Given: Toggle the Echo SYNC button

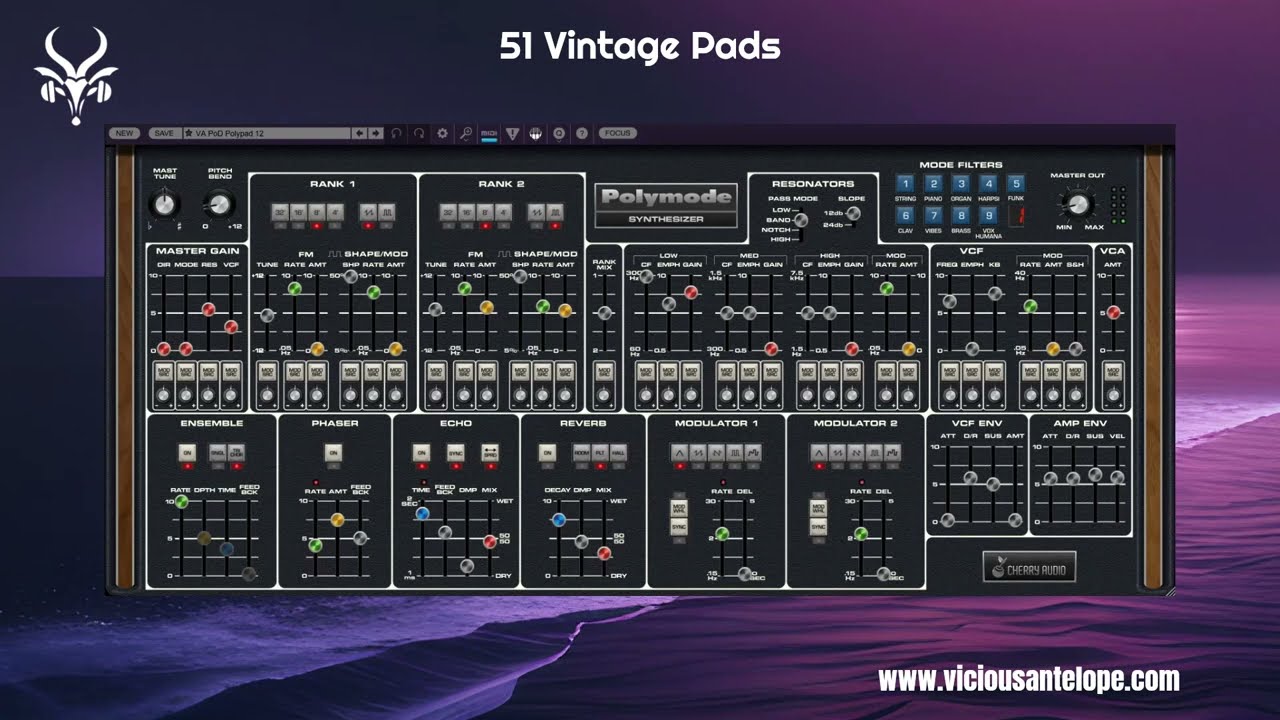Looking at the screenshot, I should 455,453.
